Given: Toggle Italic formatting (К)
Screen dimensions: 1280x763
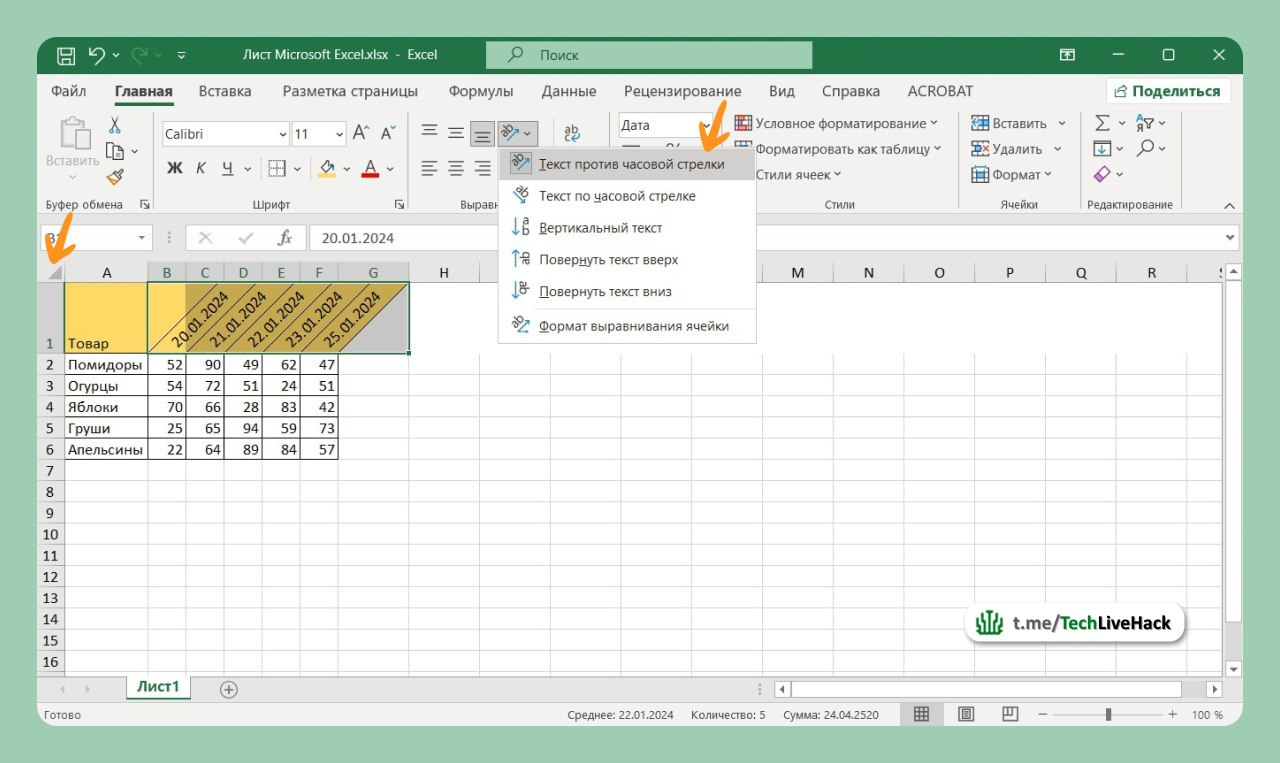Looking at the screenshot, I should [201, 168].
